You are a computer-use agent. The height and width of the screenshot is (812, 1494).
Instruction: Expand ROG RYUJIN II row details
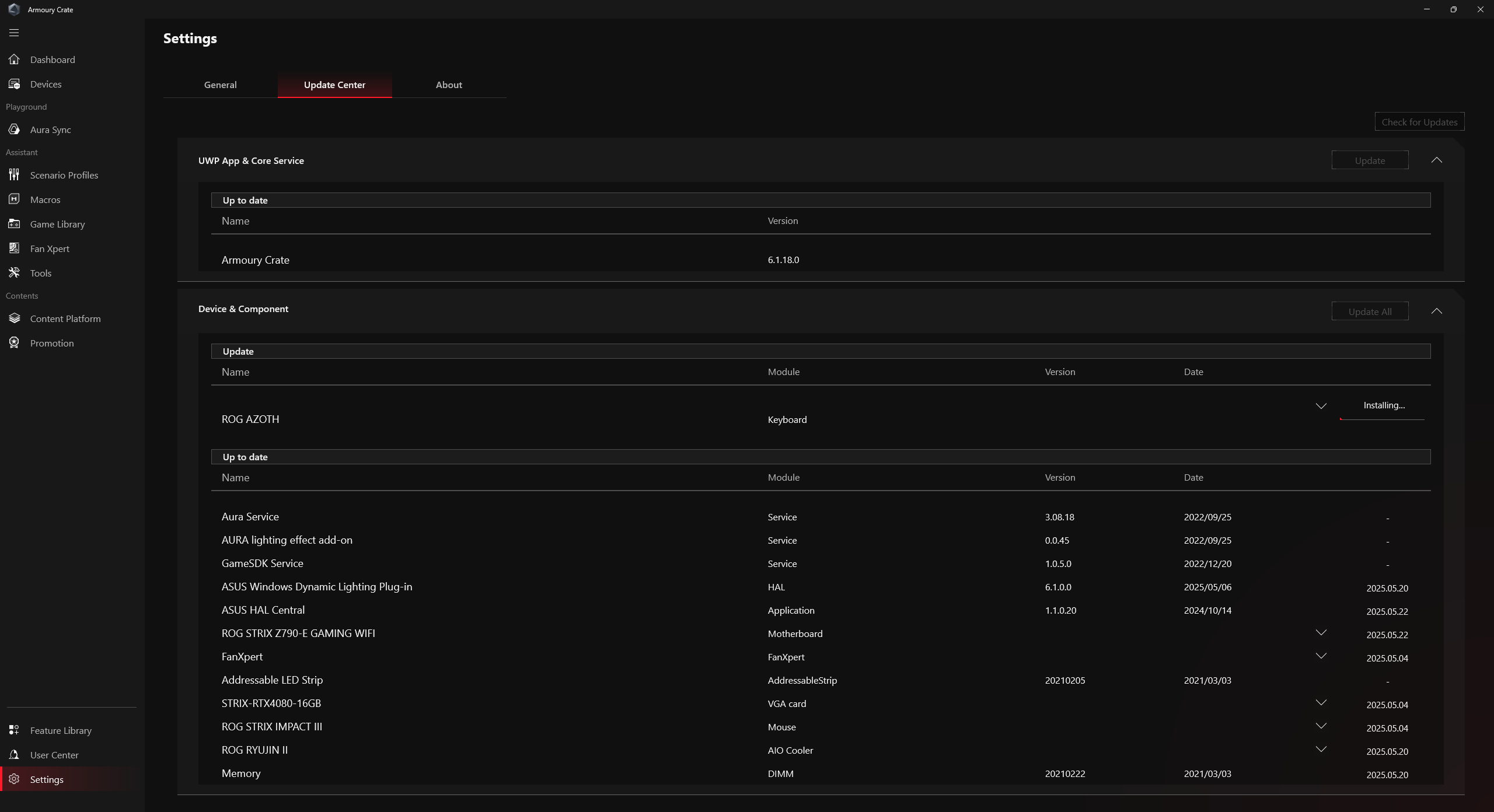[1321, 750]
